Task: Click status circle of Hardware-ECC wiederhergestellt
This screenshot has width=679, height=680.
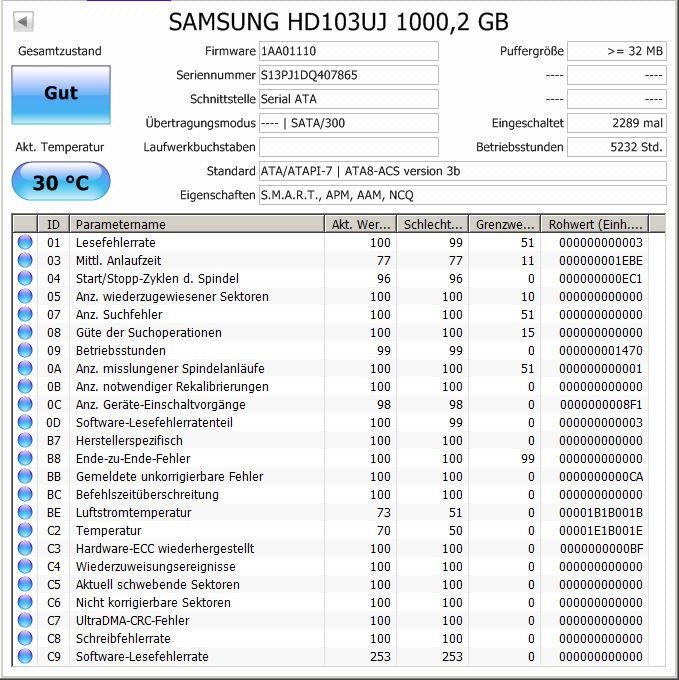Action: tap(25, 548)
